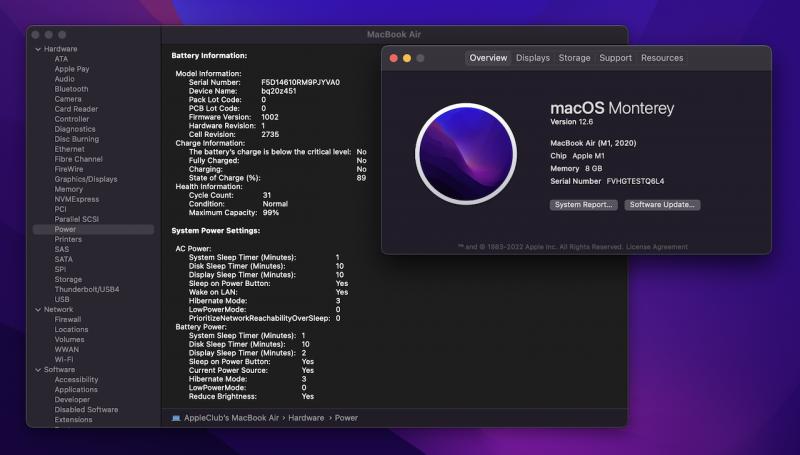Select Printers in the sidebar
Screen dimensions: 800x455
[x=68, y=239]
